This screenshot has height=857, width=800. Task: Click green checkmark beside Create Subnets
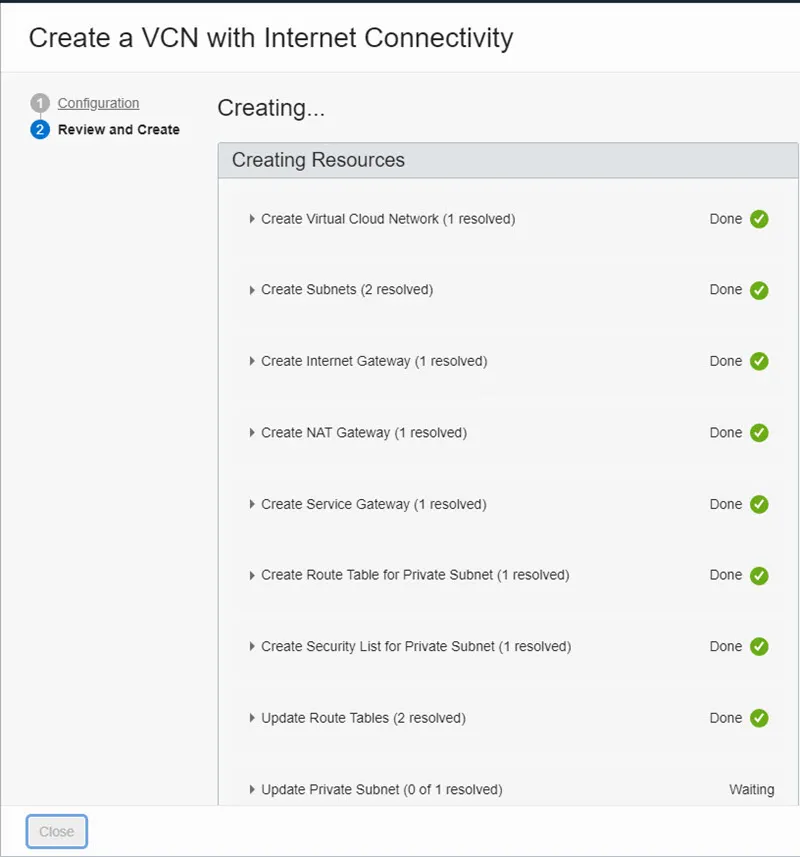[x=759, y=290]
